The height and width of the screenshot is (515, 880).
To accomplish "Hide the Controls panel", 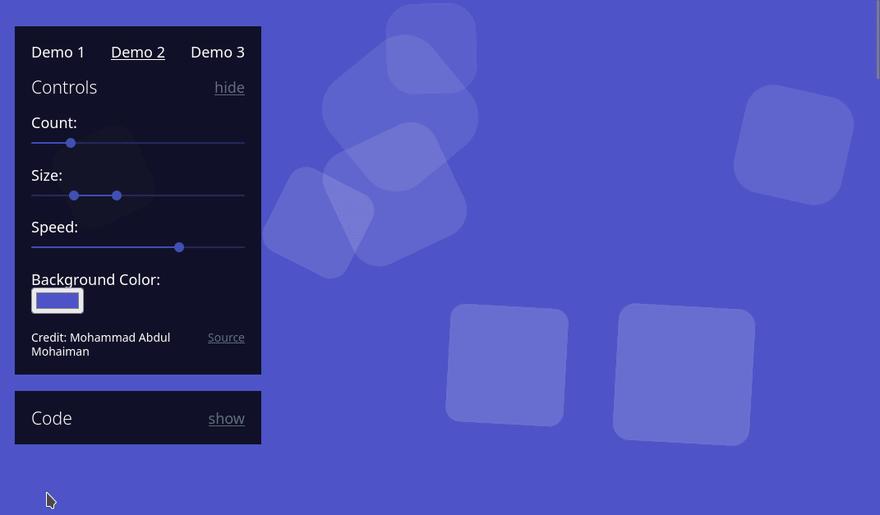I will click(230, 88).
